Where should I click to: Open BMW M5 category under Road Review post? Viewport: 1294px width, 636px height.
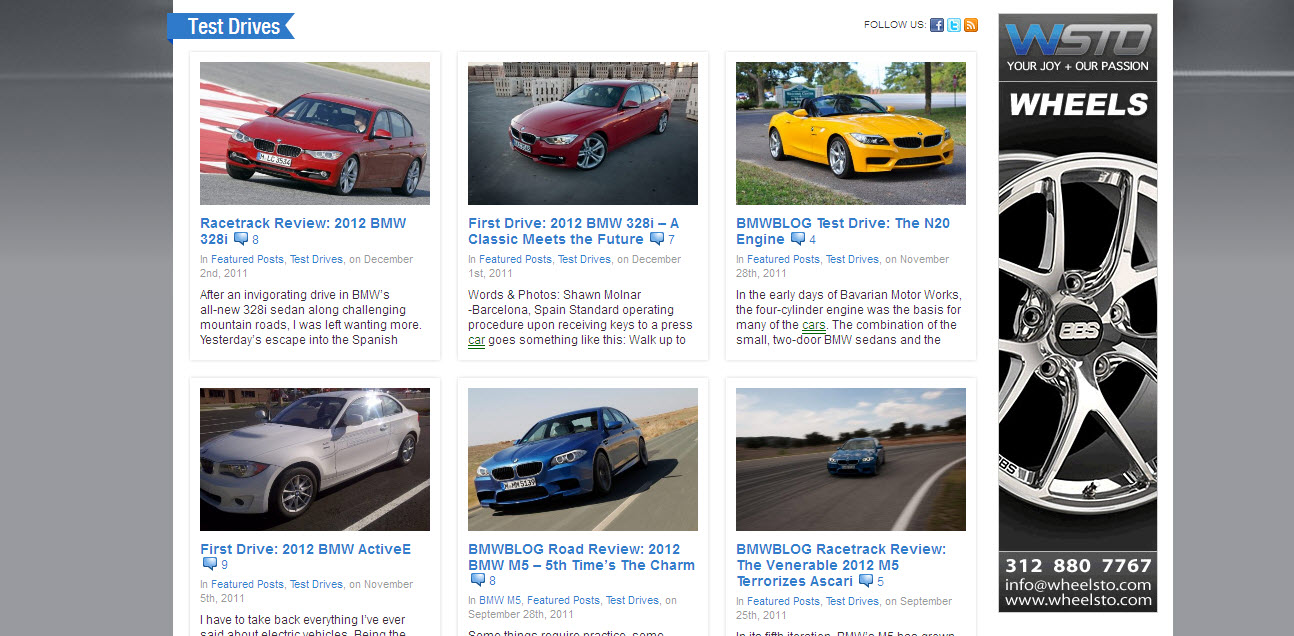point(499,600)
